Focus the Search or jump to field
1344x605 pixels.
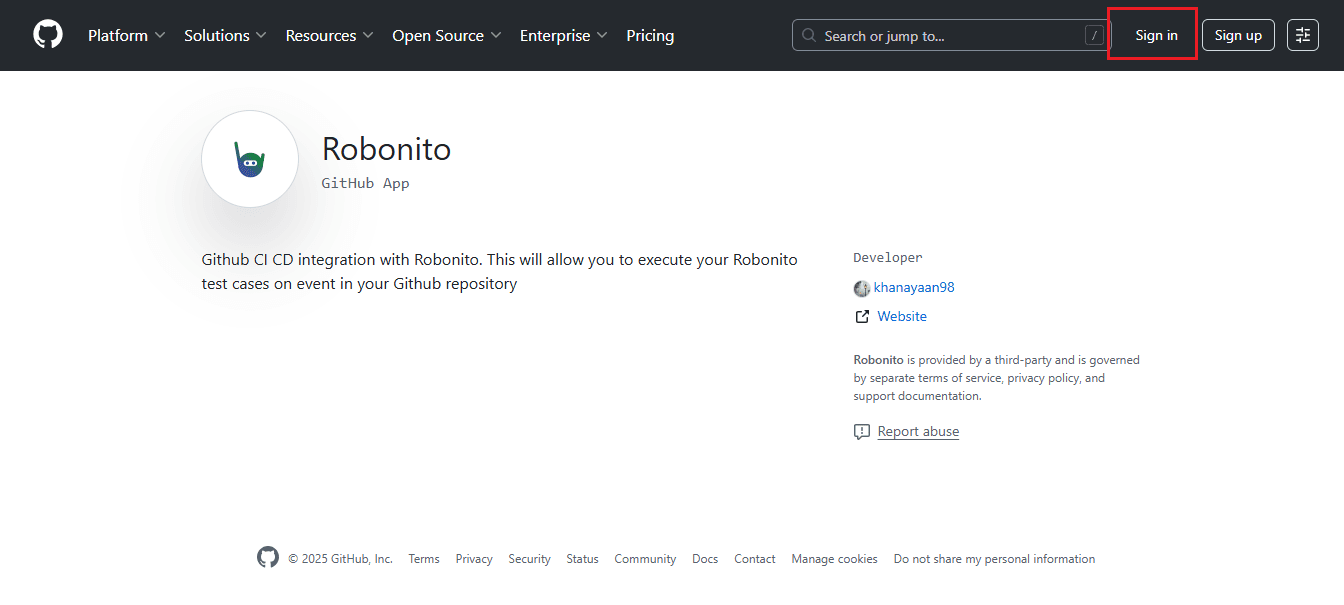[953, 36]
